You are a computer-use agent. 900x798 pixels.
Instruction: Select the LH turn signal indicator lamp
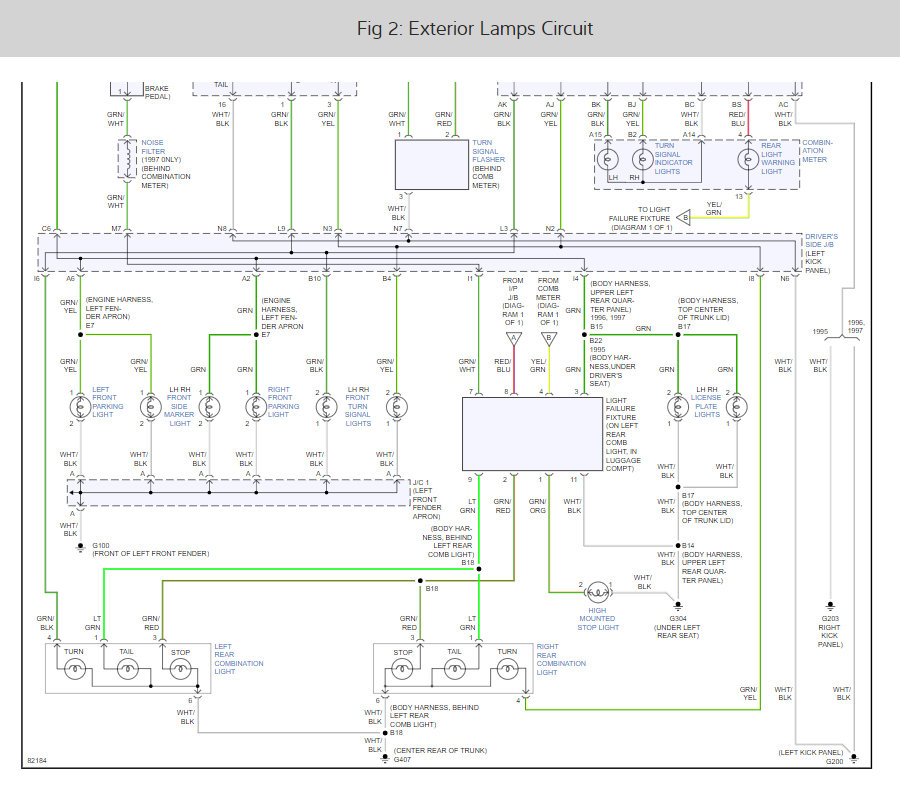607,159
